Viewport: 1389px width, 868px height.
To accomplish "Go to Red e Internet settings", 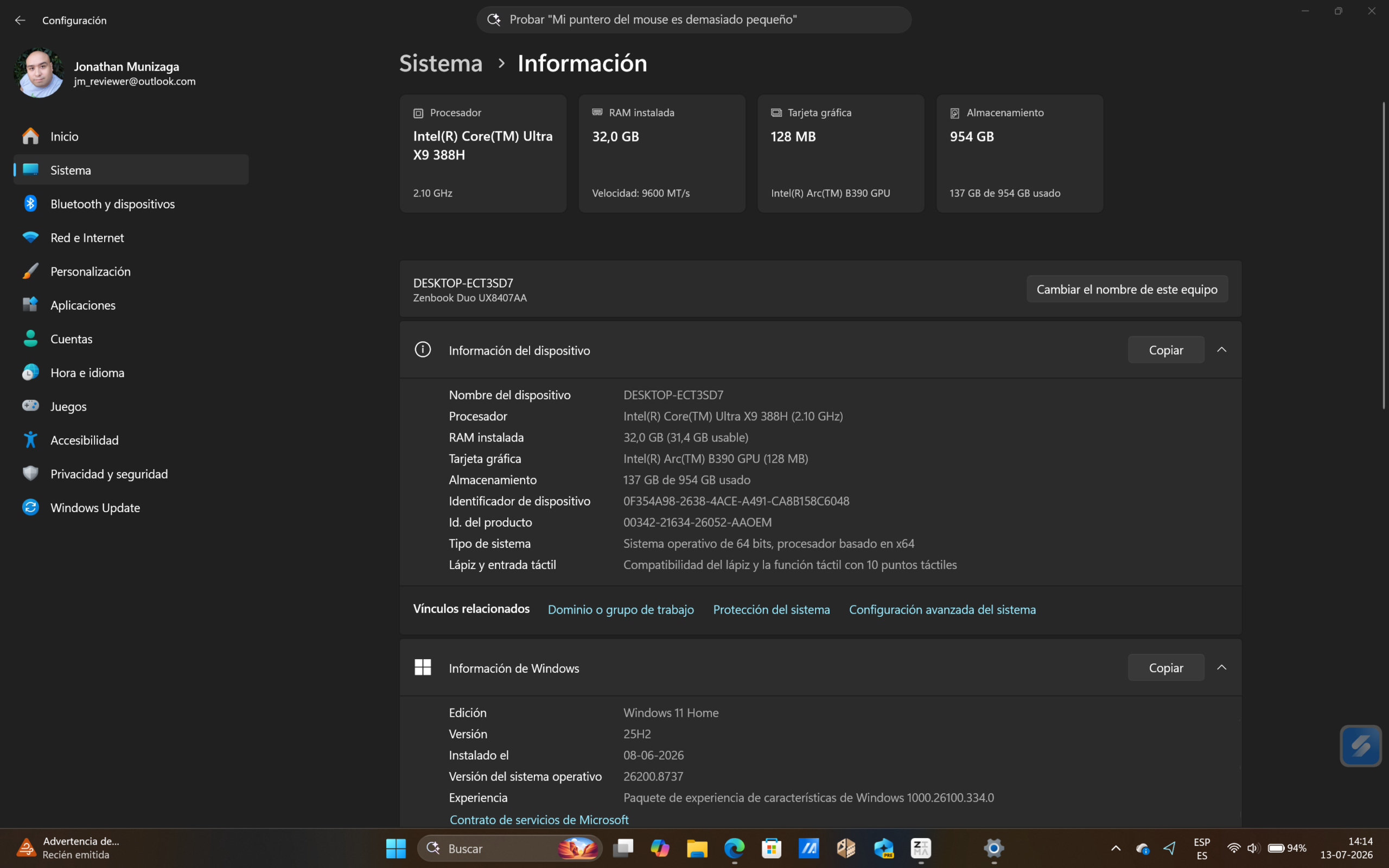I will [x=131, y=238].
